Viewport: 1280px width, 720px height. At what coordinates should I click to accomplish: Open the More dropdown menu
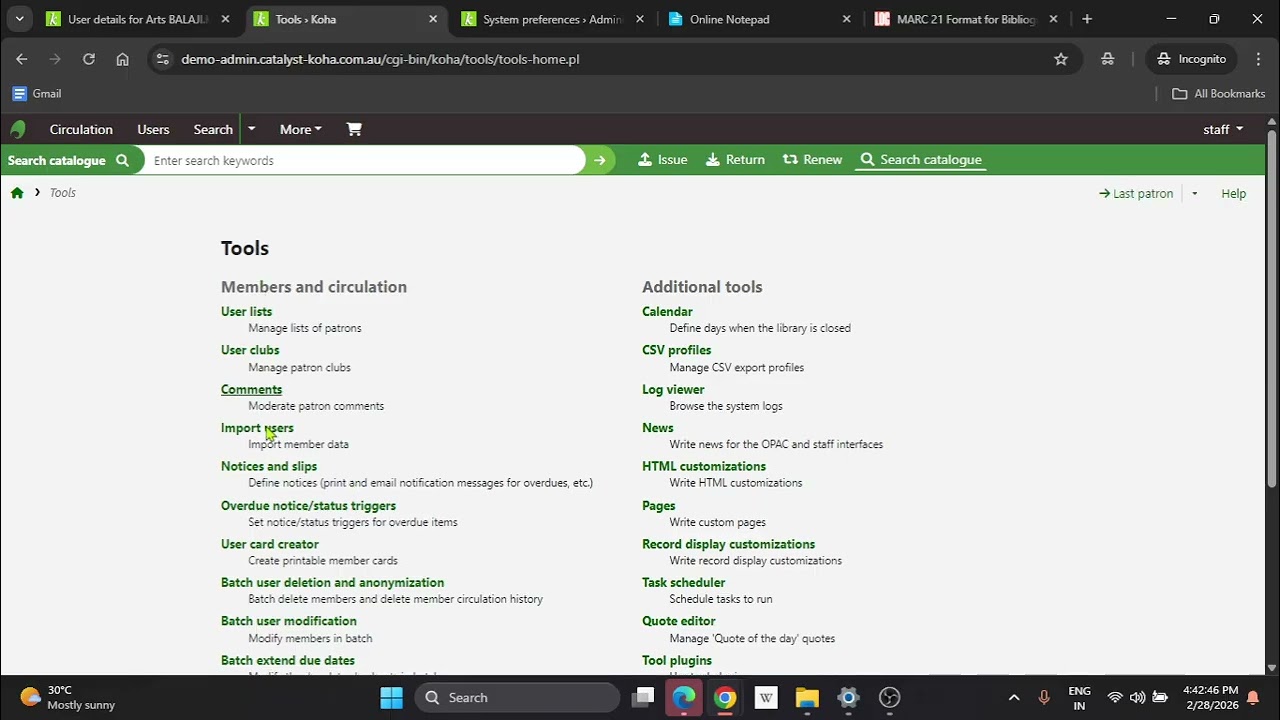point(300,129)
